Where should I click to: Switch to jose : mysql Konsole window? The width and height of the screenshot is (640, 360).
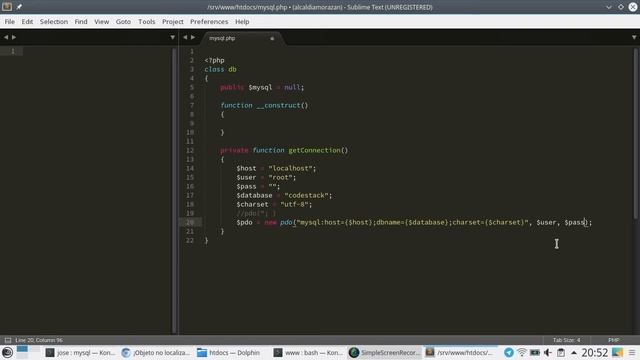pyautogui.click(x=81, y=352)
